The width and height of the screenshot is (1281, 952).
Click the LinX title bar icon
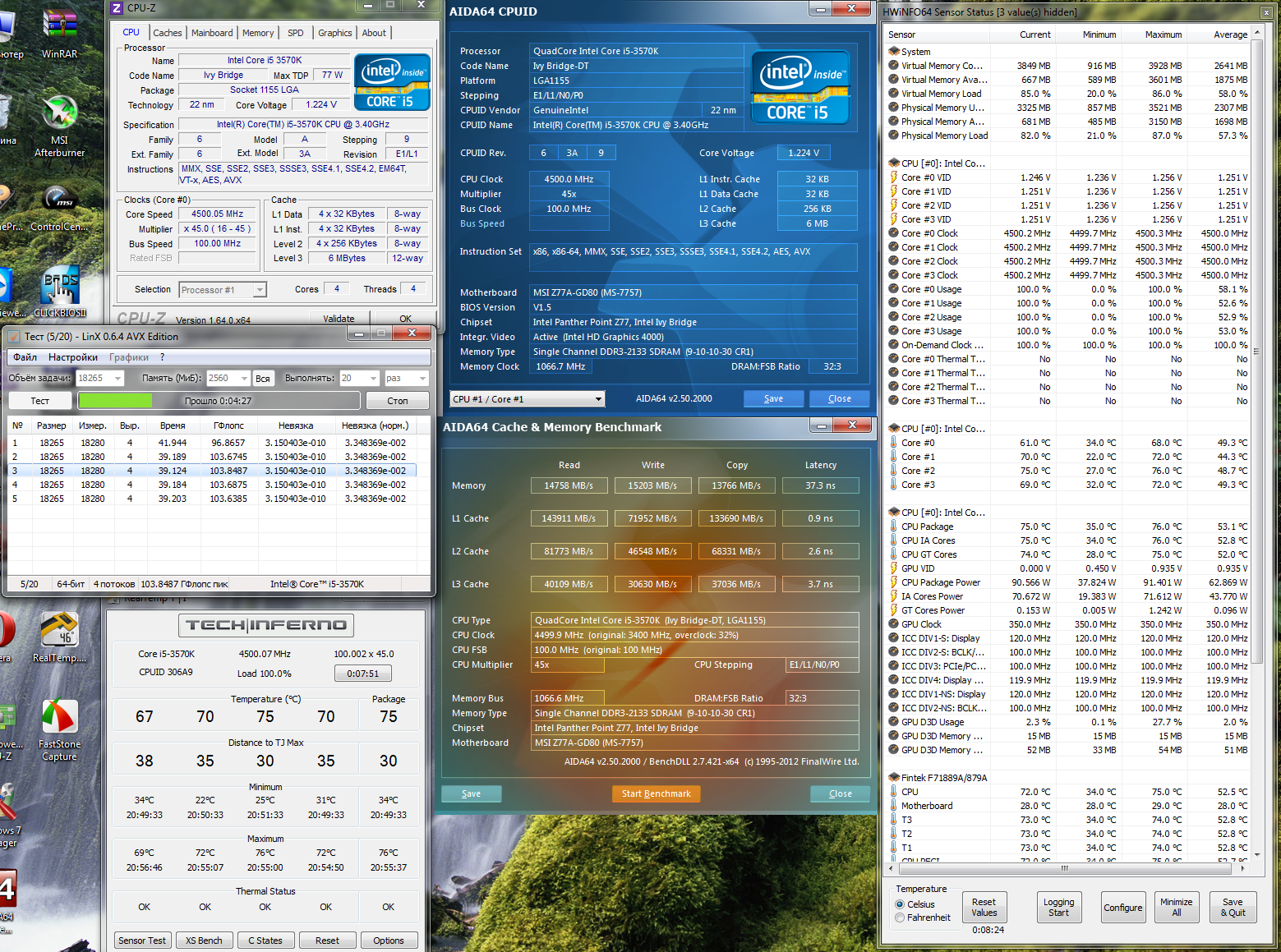13,336
